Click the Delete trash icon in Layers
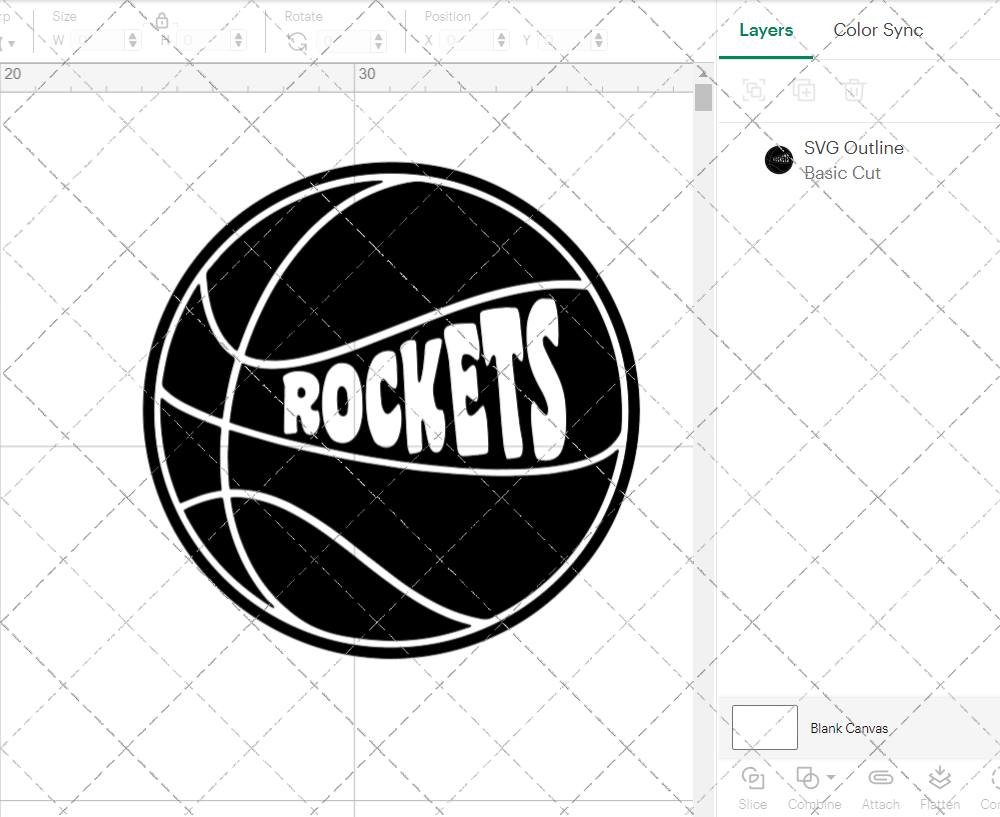1000x817 pixels. (x=853, y=91)
